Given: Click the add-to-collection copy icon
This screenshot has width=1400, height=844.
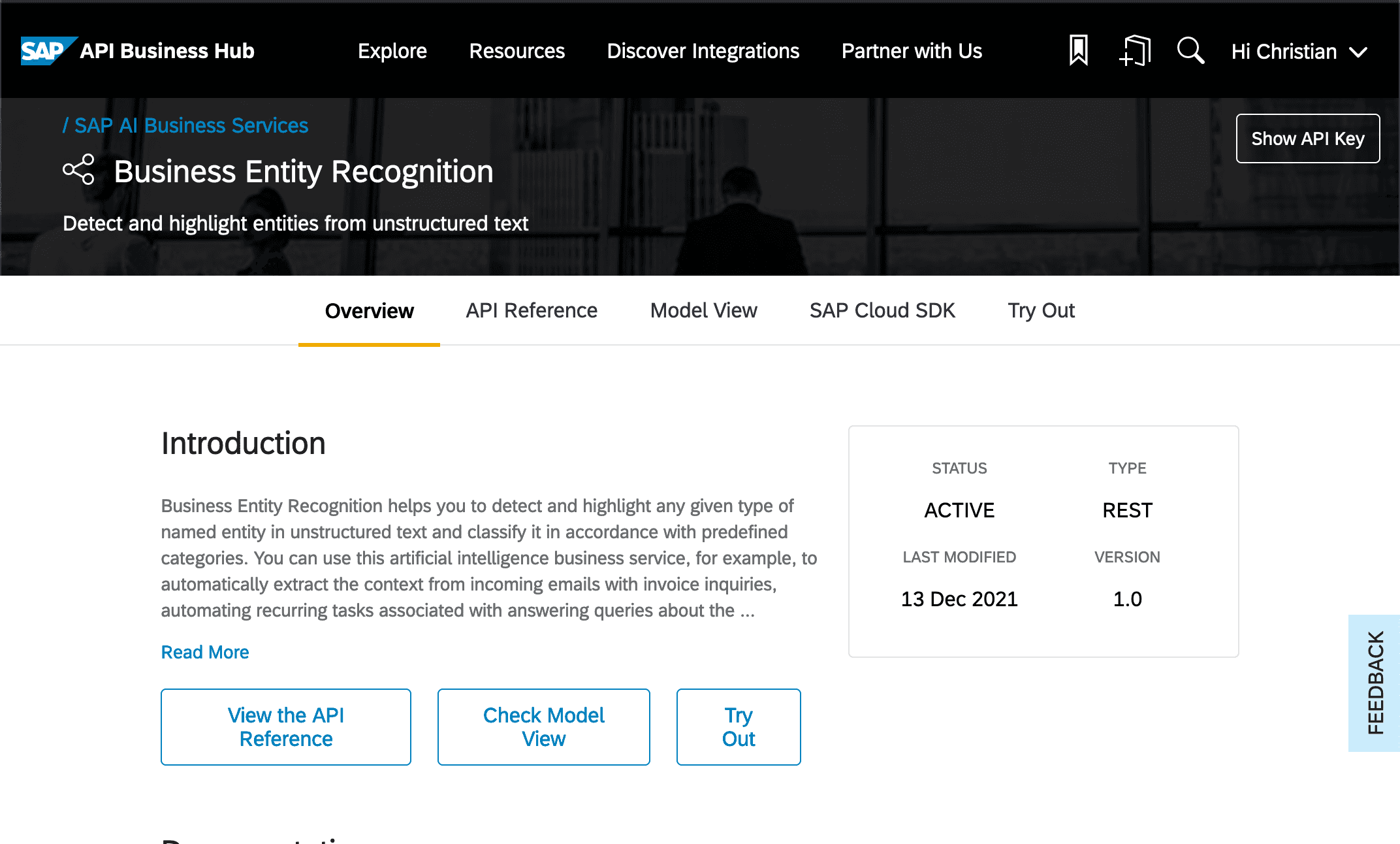Looking at the screenshot, I should pyautogui.click(x=1135, y=51).
